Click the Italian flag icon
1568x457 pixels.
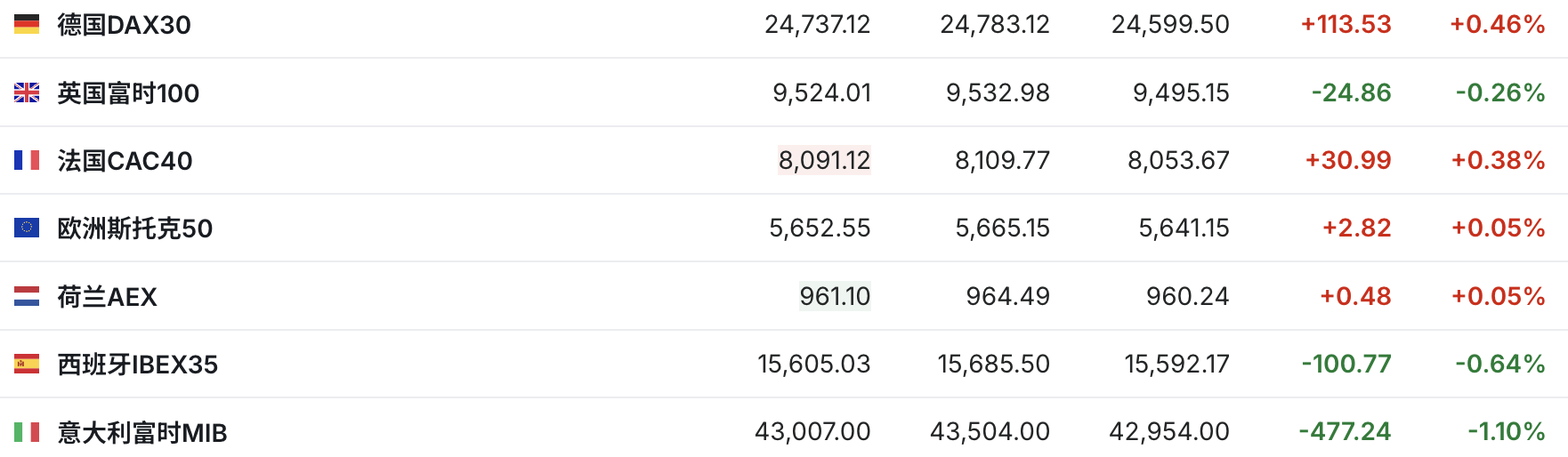point(27,432)
